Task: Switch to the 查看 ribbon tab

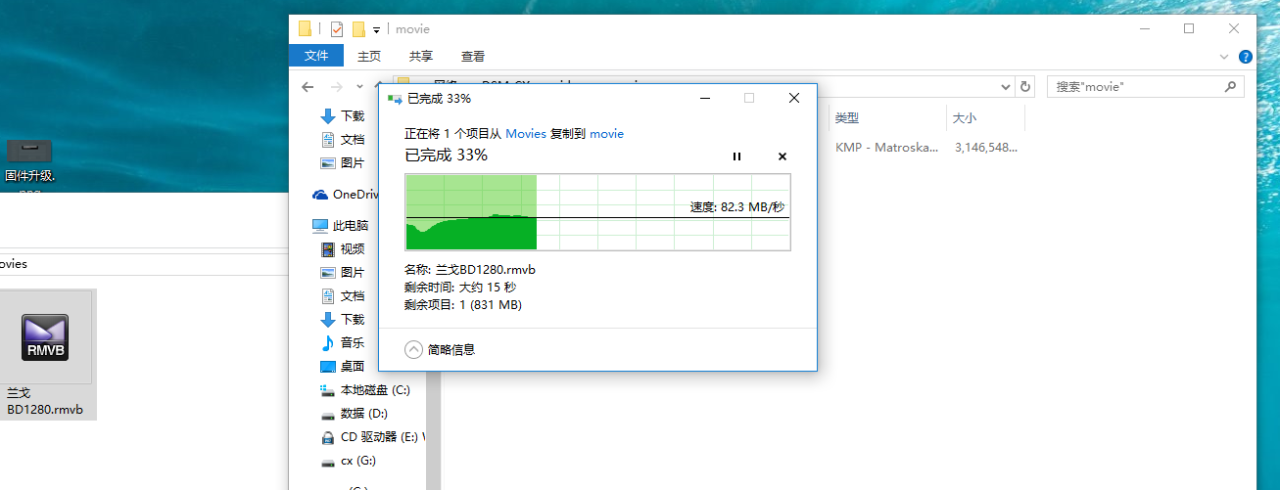Action: point(473,56)
